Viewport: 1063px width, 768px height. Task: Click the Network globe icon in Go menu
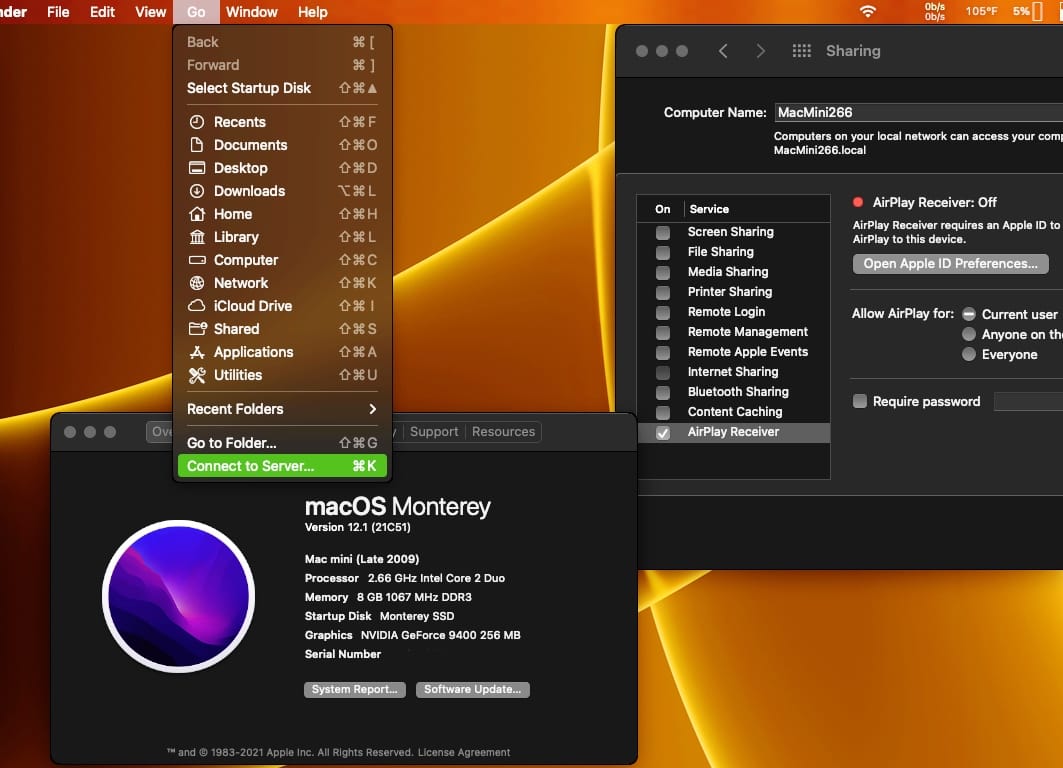[197, 283]
